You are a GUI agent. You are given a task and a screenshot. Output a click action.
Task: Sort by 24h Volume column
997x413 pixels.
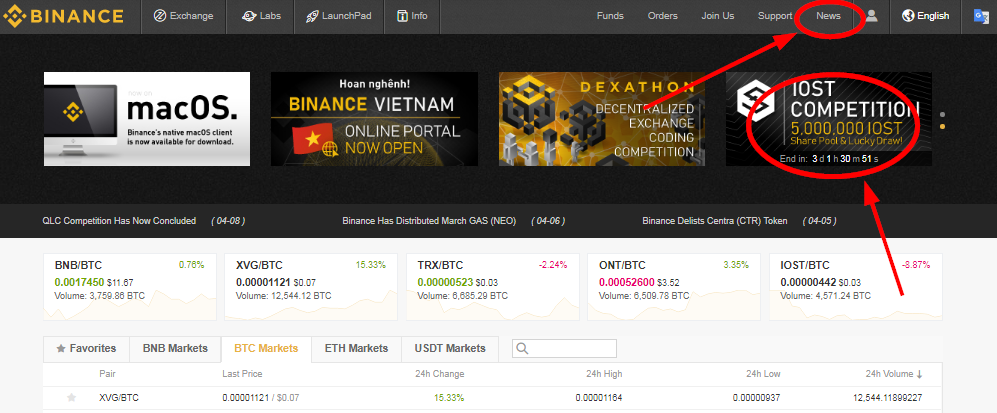(x=894, y=374)
